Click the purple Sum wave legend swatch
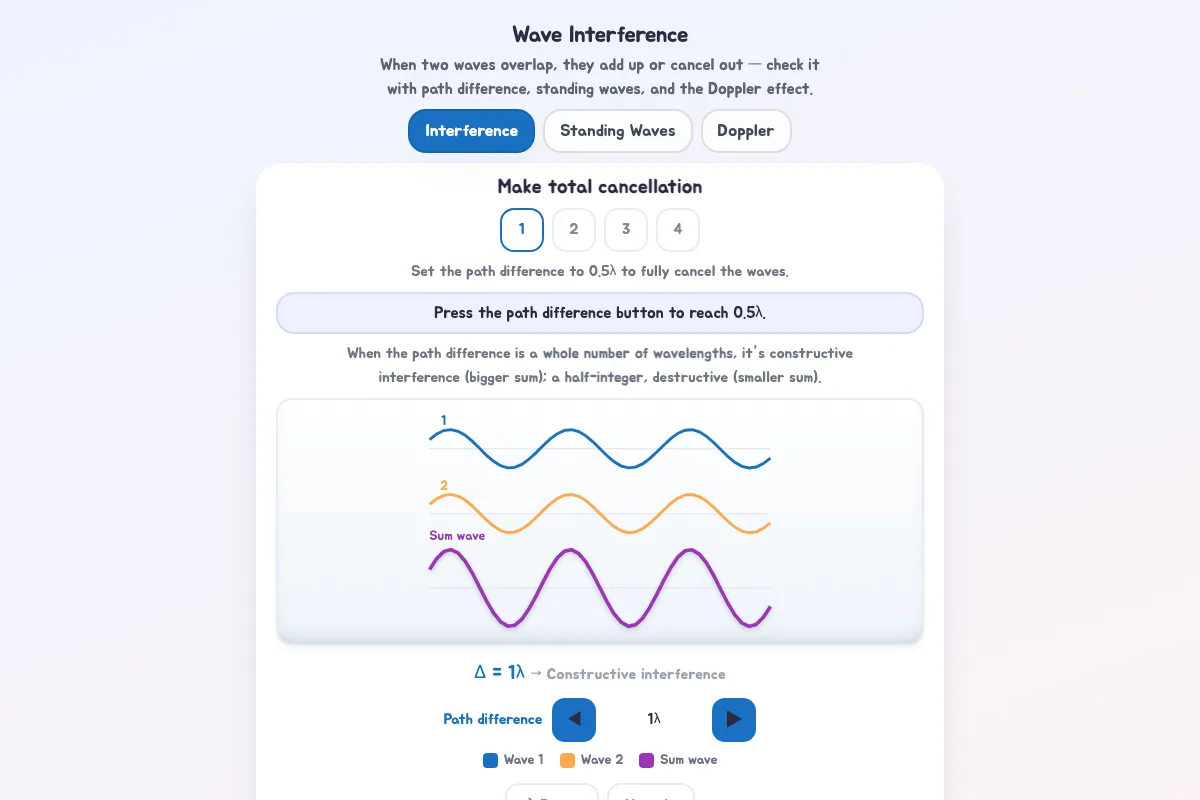 pyautogui.click(x=646, y=760)
